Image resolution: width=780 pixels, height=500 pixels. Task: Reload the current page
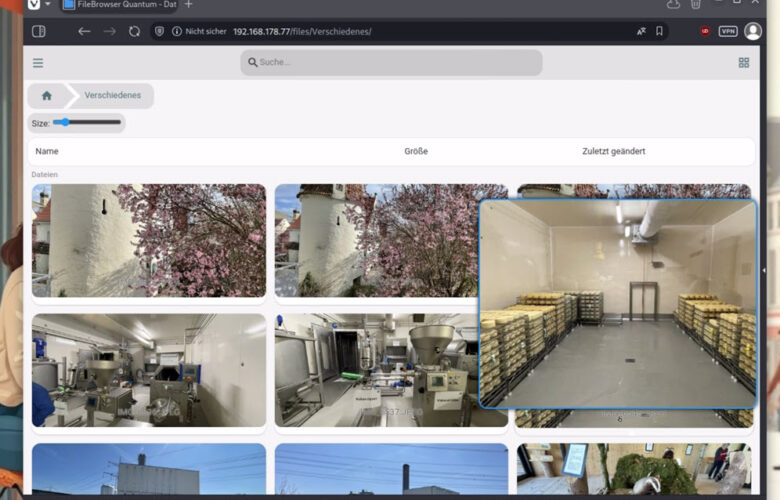134,31
